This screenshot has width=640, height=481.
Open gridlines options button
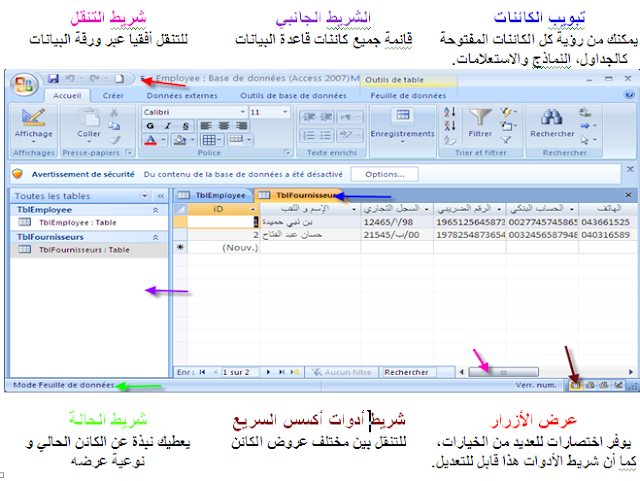click(211, 140)
